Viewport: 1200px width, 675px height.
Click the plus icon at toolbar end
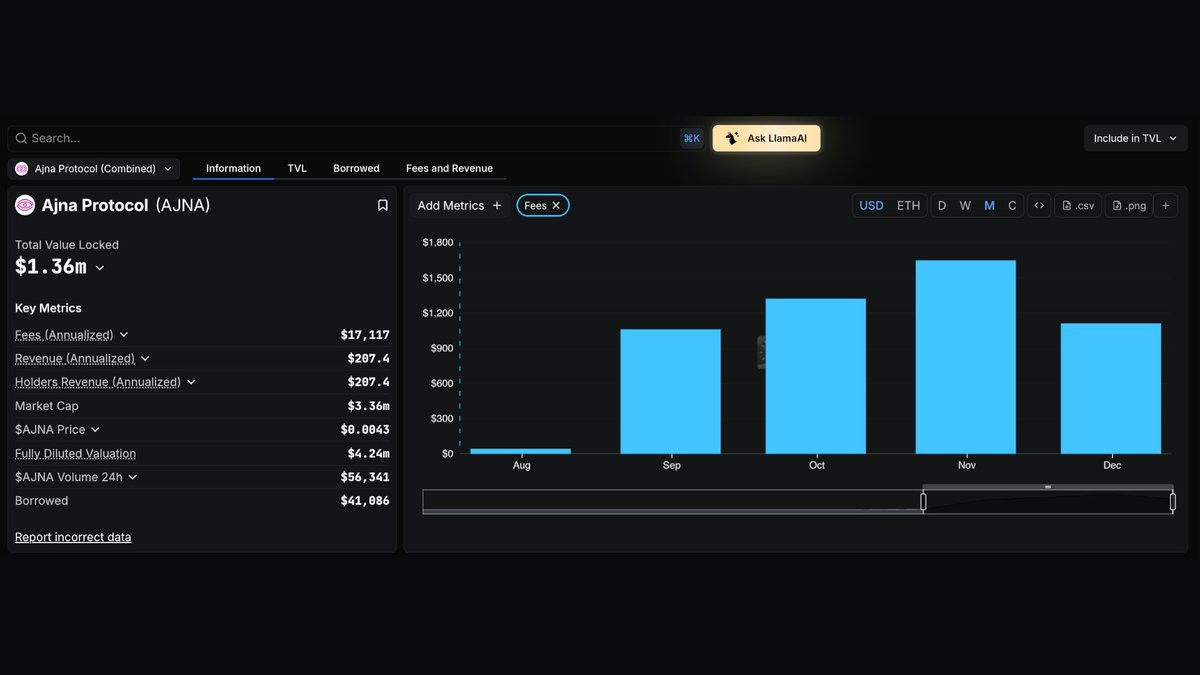(x=1166, y=205)
